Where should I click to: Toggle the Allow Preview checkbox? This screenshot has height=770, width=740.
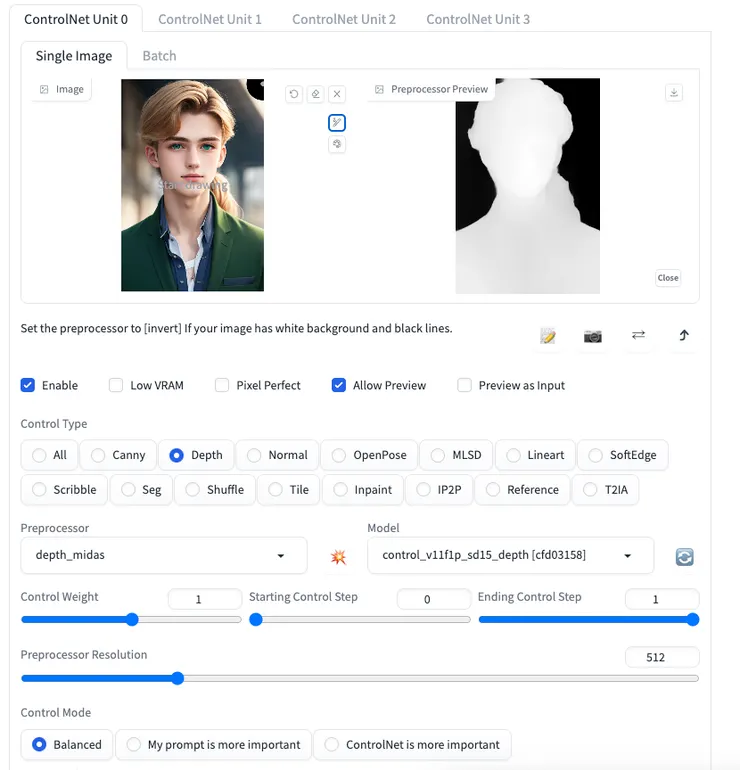pyautogui.click(x=339, y=385)
